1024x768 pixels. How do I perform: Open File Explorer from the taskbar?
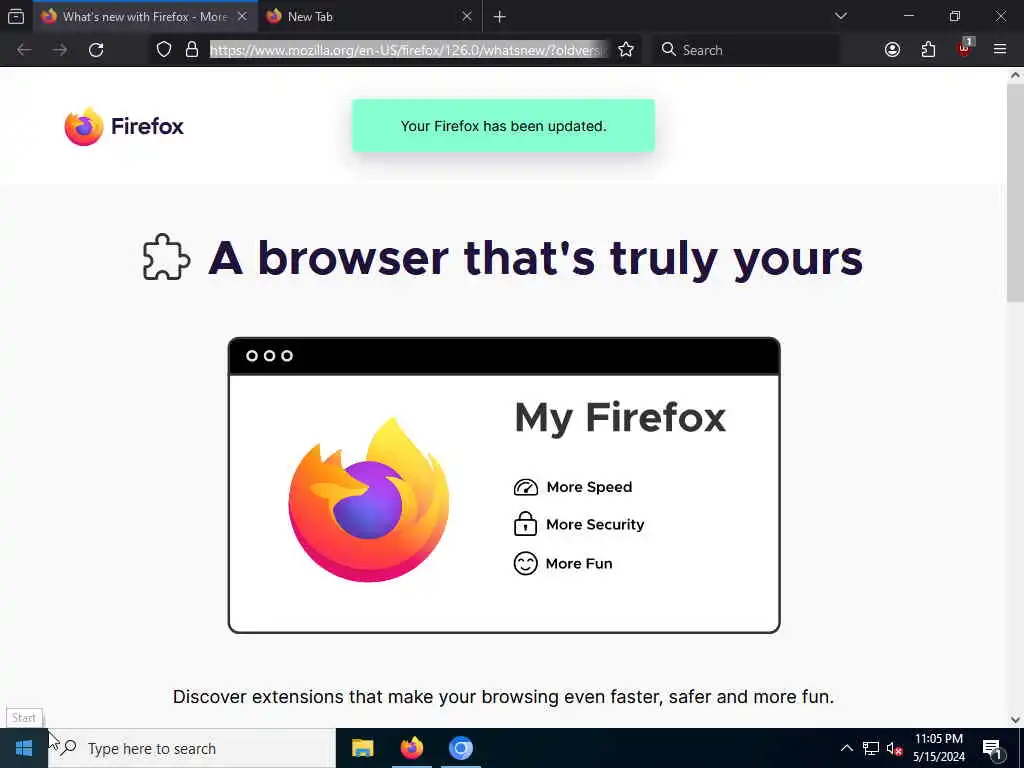tap(362, 748)
